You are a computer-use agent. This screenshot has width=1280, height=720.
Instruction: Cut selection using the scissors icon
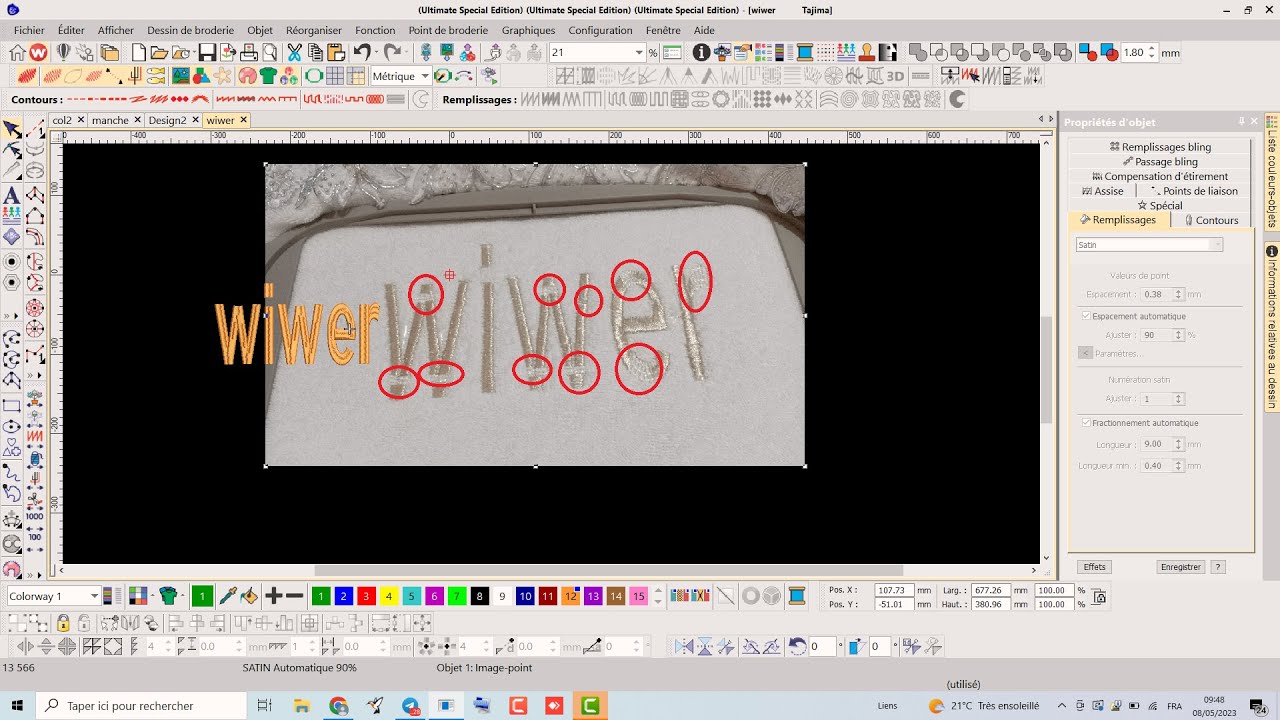[x=294, y=53]
